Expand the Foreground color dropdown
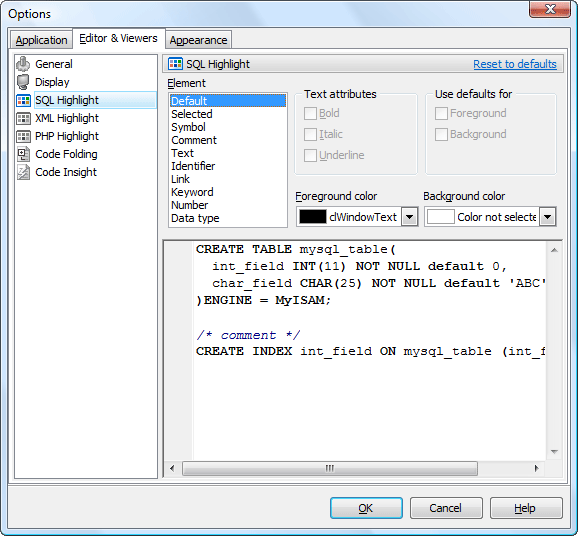This screenshot has height=536, width=578. 409,217
